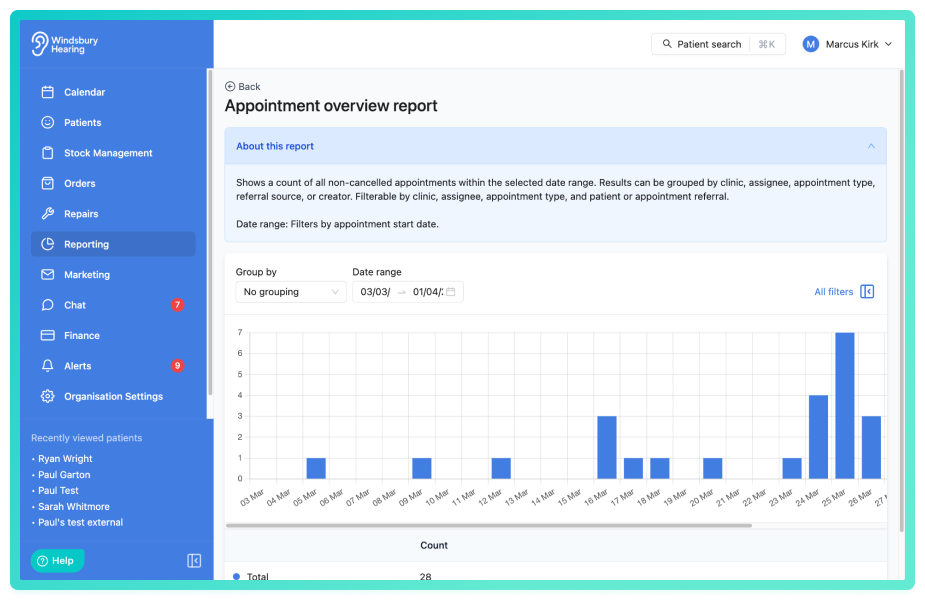
Task: Open the Finance section
Action: coord(113,335)
